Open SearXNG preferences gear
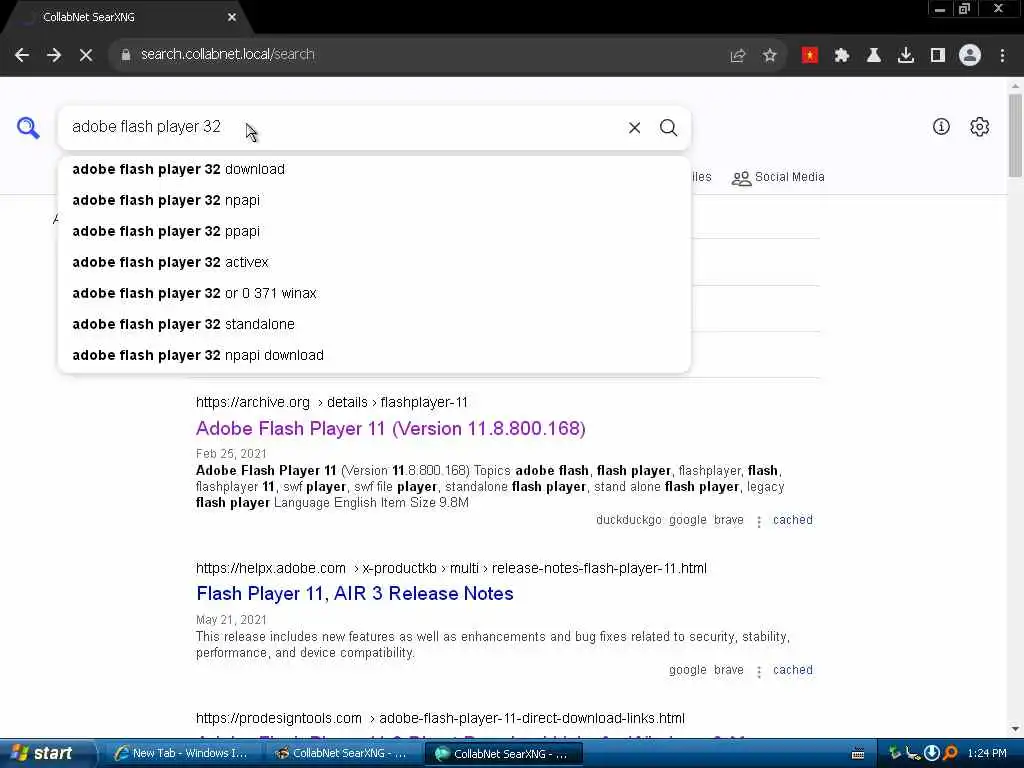1024x768 pixels. (x=980, y=127)
